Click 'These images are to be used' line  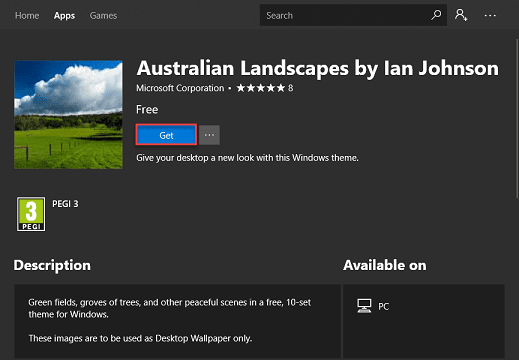140,338
